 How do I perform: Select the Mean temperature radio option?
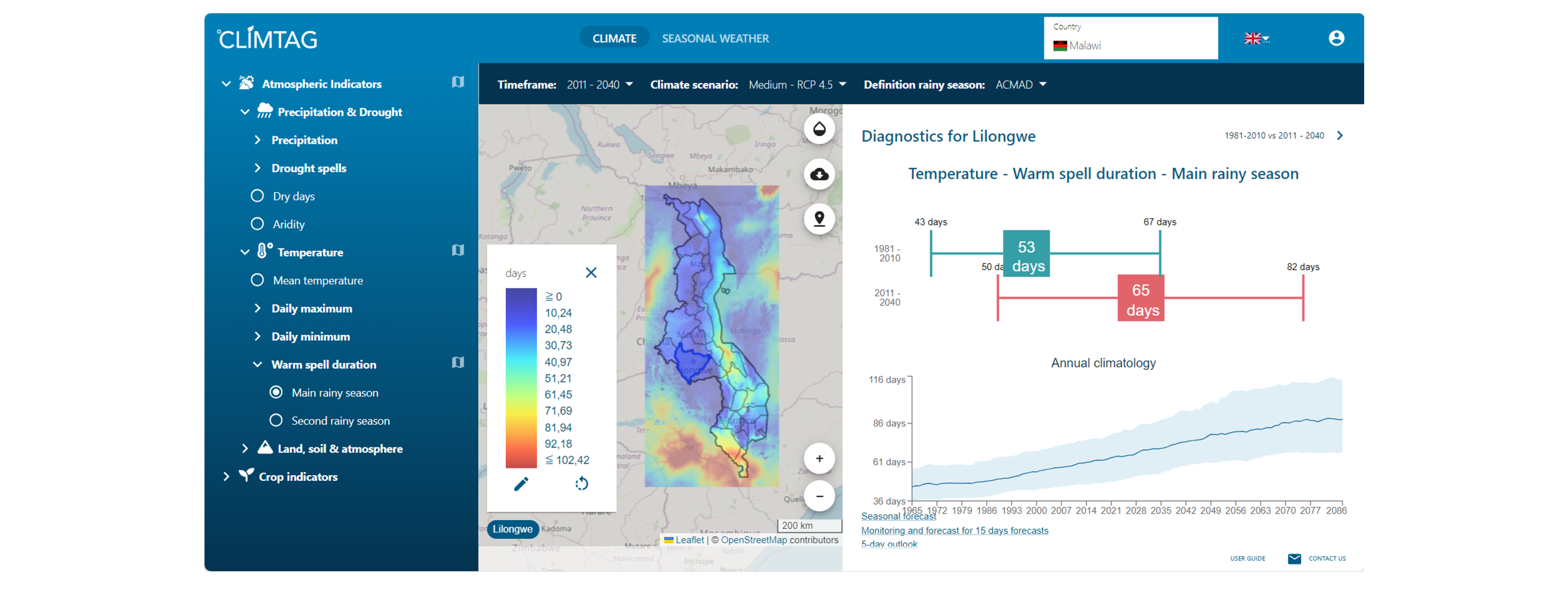click(x=258, y=280)
